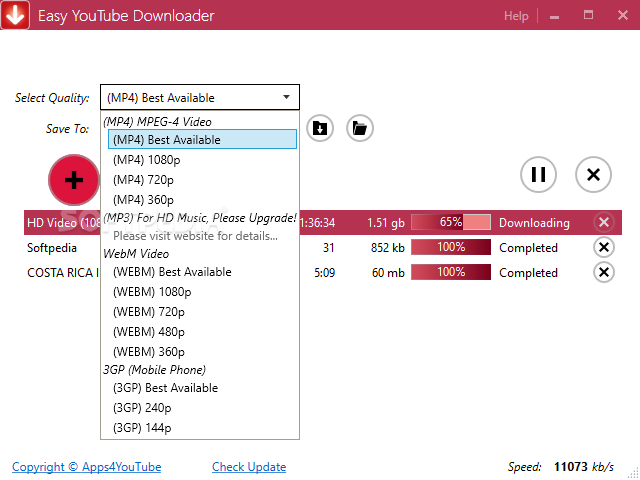Select (MP4) Best Available option
The image size is (640, 480).
(202, 139)
